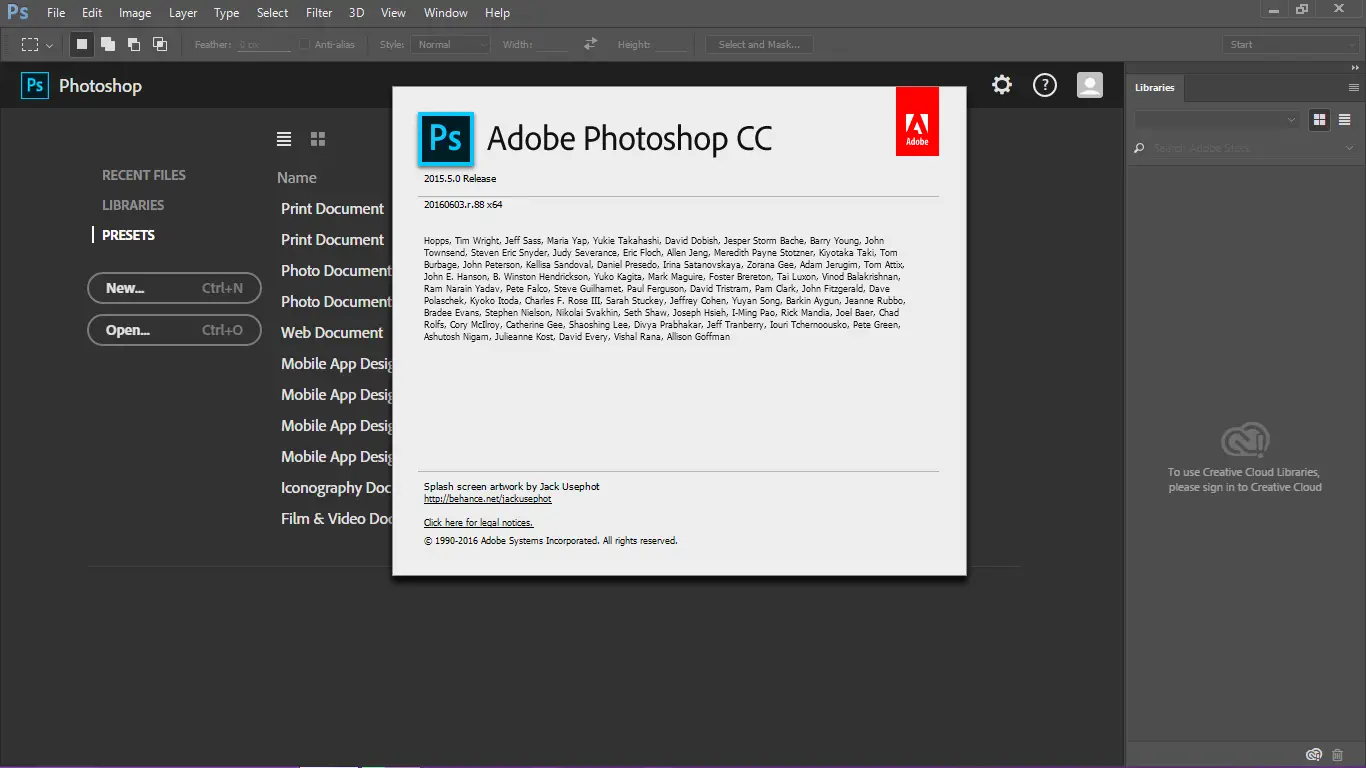Click the Feather value field
1366x768 pixels.
[263, 44]
